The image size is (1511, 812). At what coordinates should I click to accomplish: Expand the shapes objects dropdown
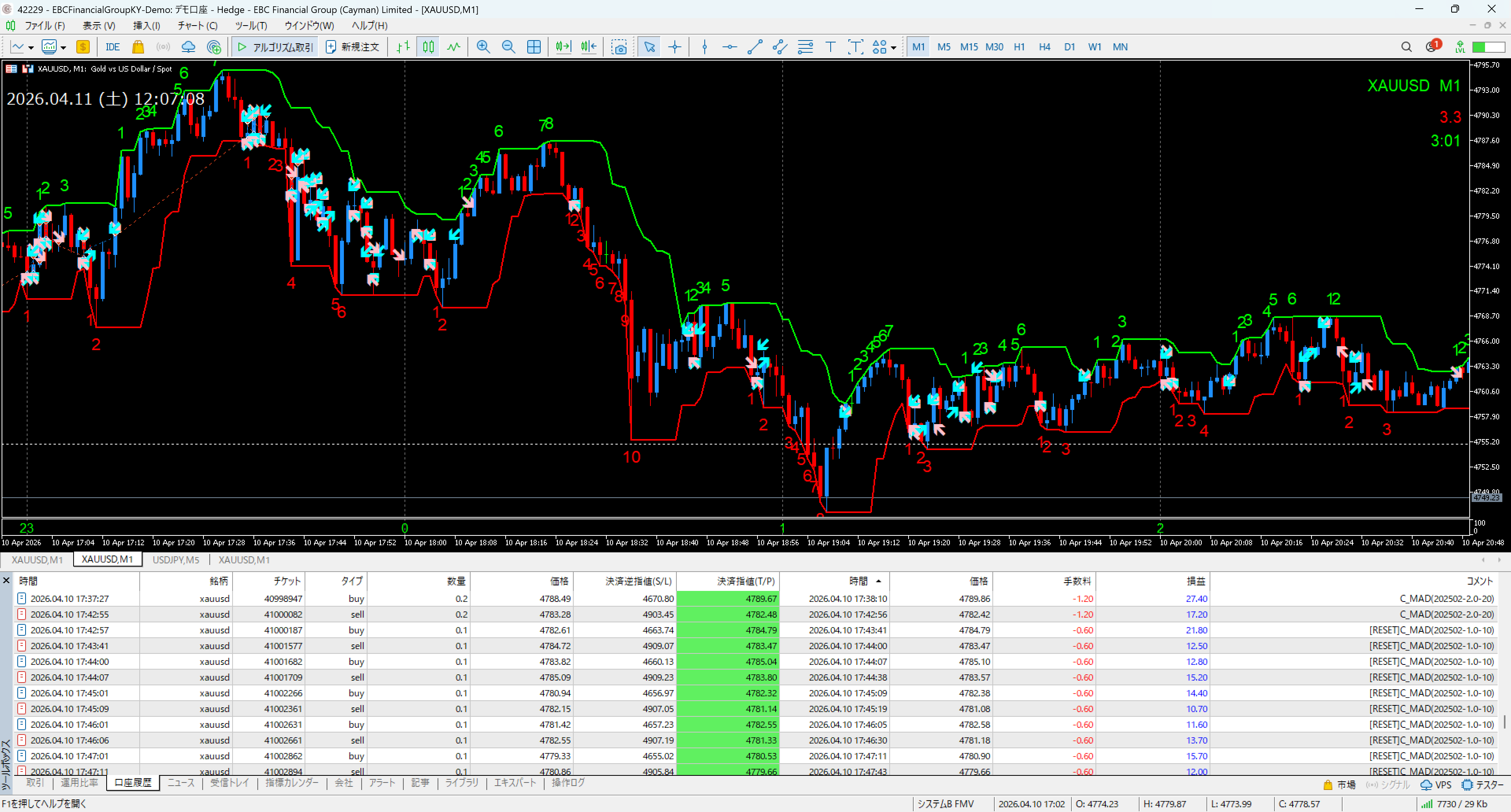point(893,48)
